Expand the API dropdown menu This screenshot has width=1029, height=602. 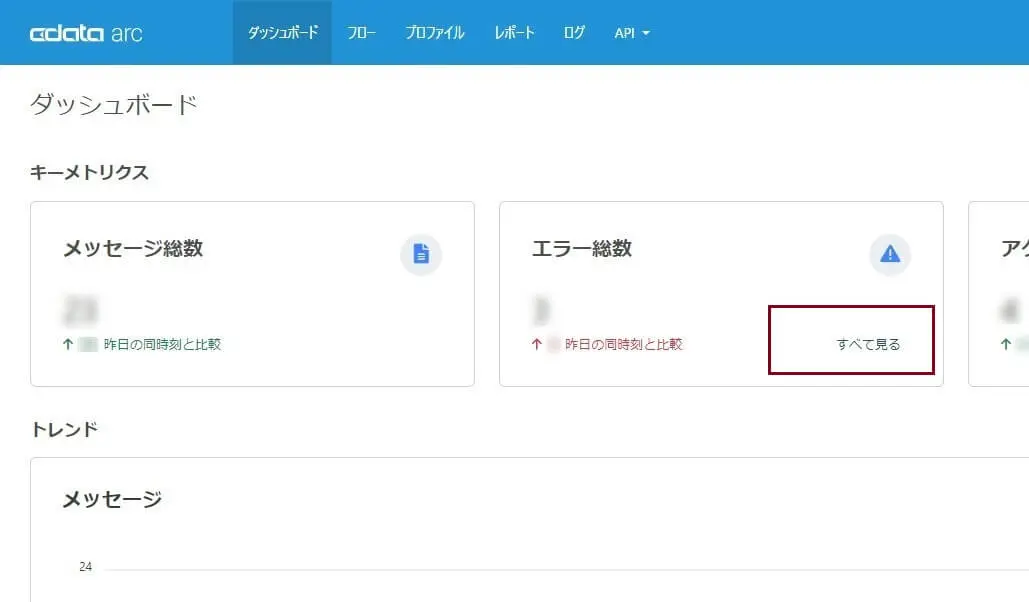[x=631, y=33]
